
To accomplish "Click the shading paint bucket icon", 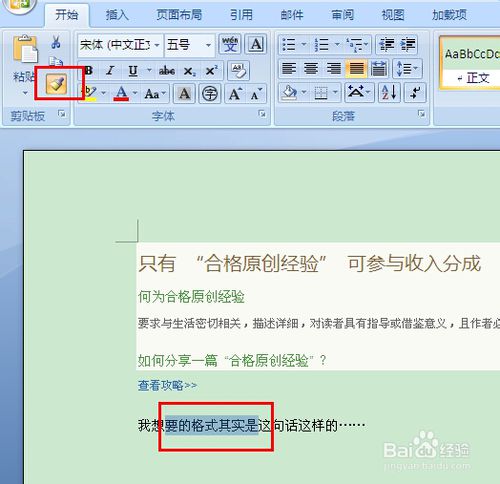I will (x=290, y=93).
